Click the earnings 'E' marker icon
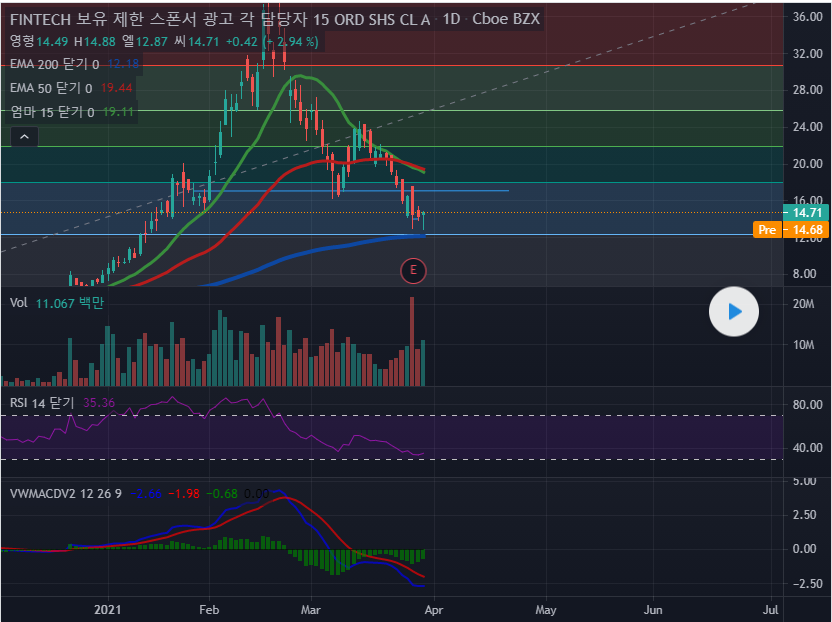This screenshot has width=832, height=622. 413,269
